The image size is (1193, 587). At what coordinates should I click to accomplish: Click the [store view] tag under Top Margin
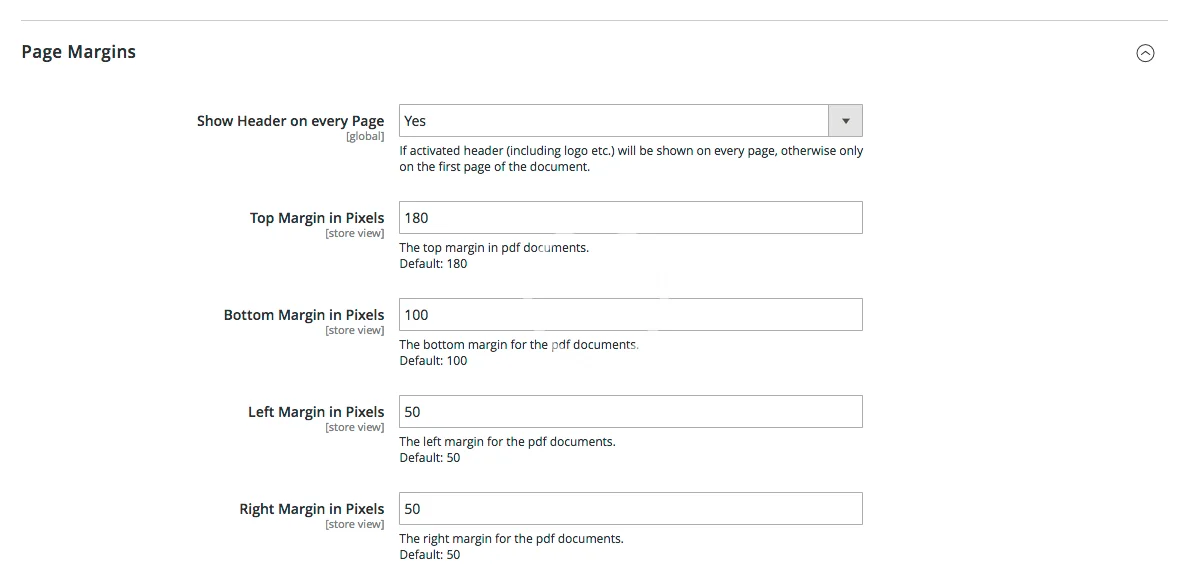click(354, 234)
